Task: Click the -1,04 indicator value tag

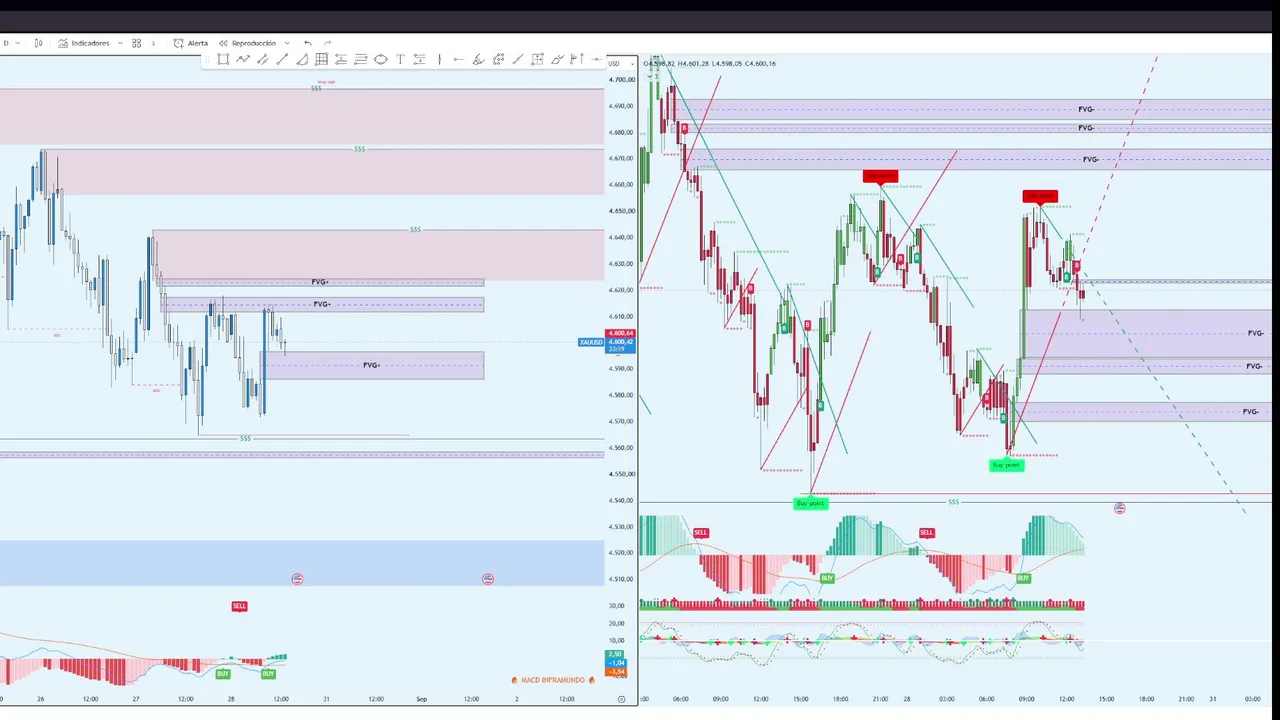Action: [x=616, y=662]
